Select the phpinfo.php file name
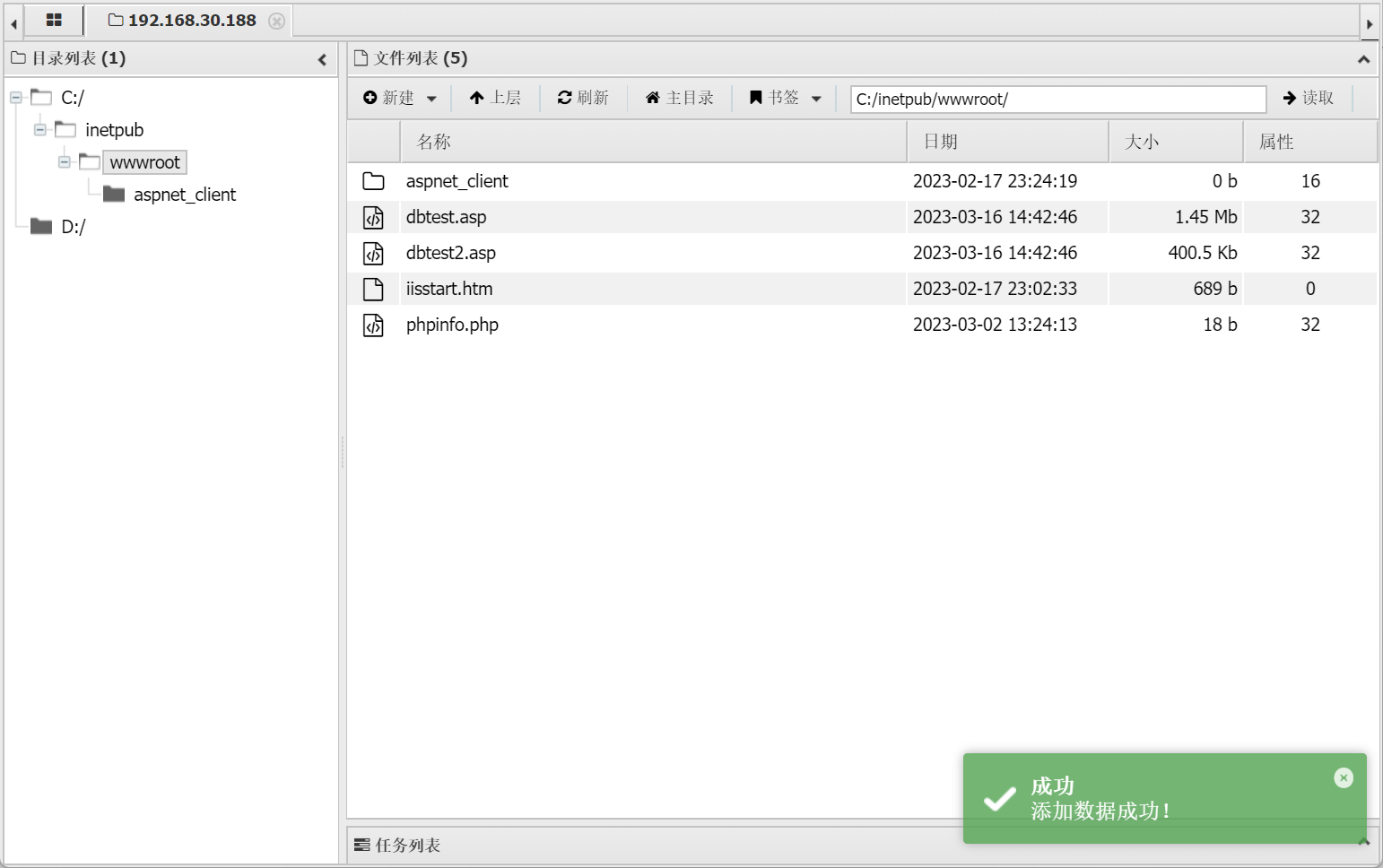This screenshot has width=1383, height=868. [x=452, y=325]
